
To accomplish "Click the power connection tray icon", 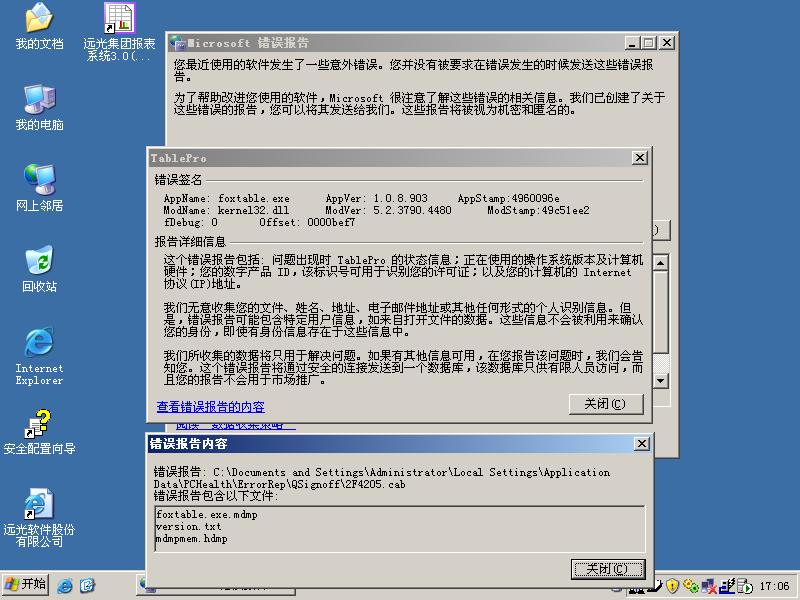I will pos(727,586).
